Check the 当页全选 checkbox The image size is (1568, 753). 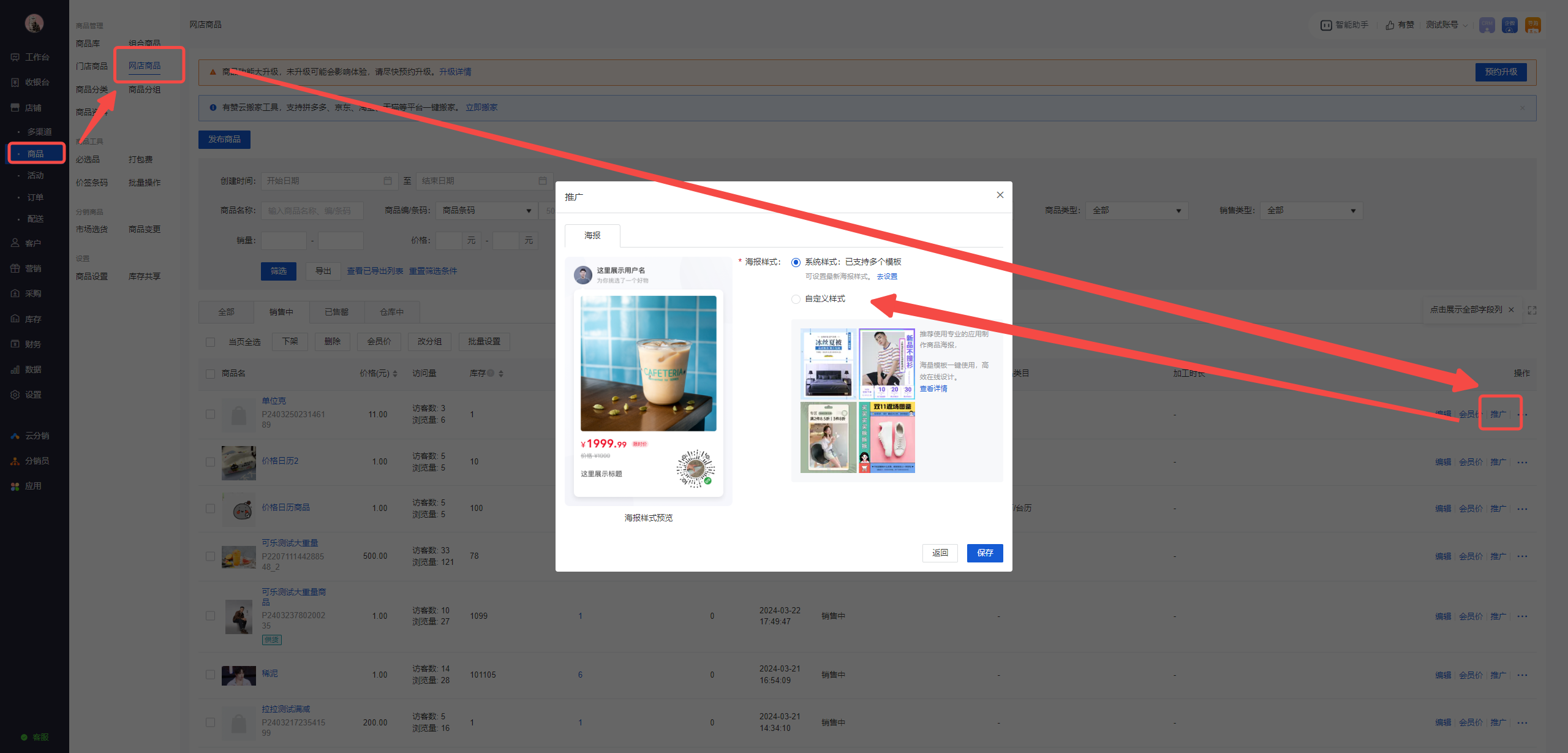coord(211,342)
